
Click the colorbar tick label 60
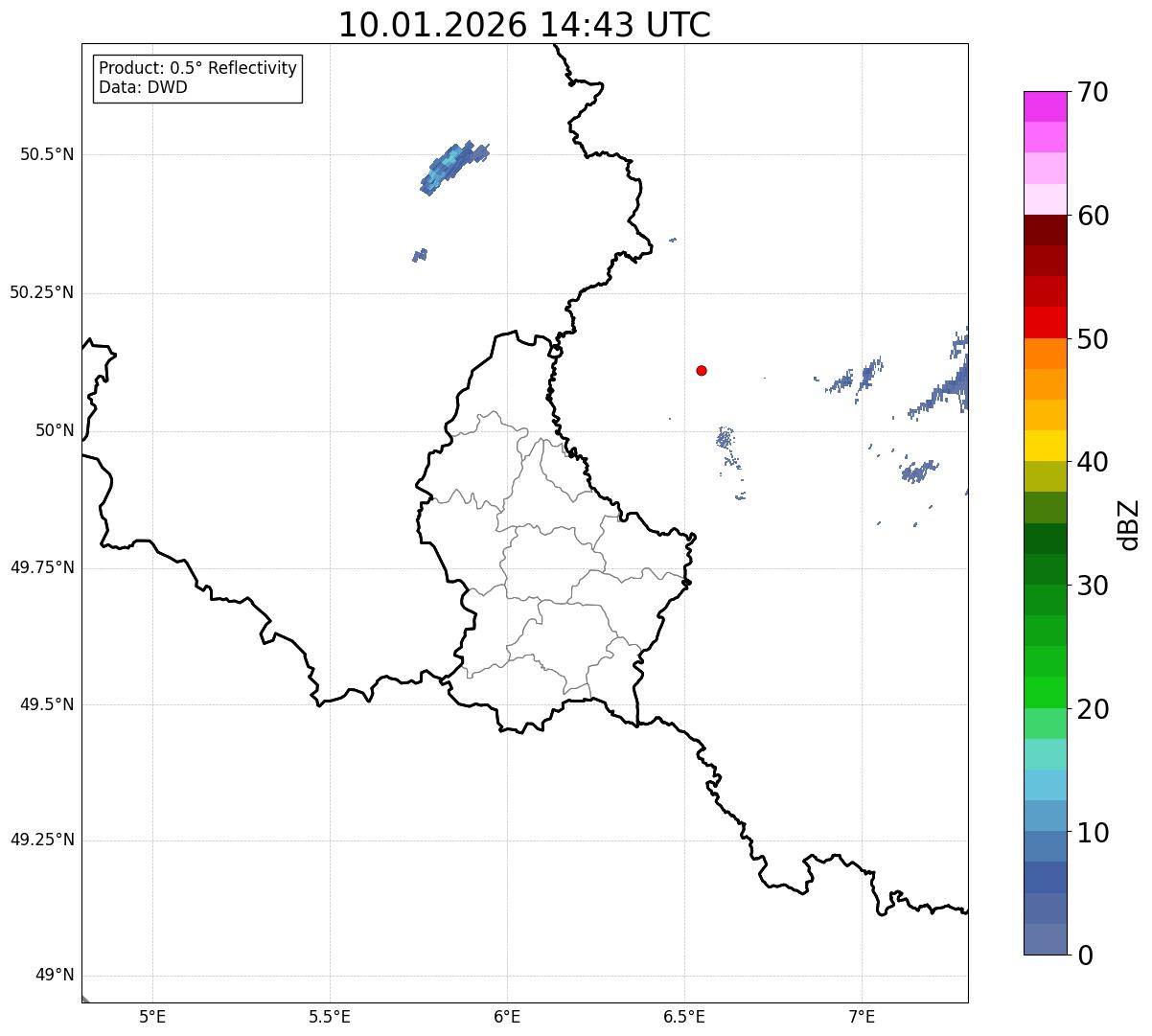coord(1093,216)
